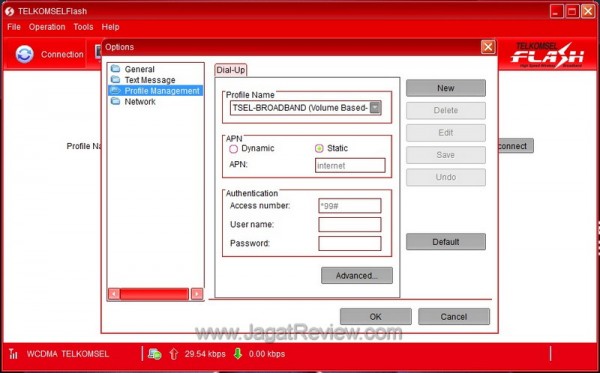Click the Access number field
The width and height of the screenshot is (600, 373).
[350, 206]
